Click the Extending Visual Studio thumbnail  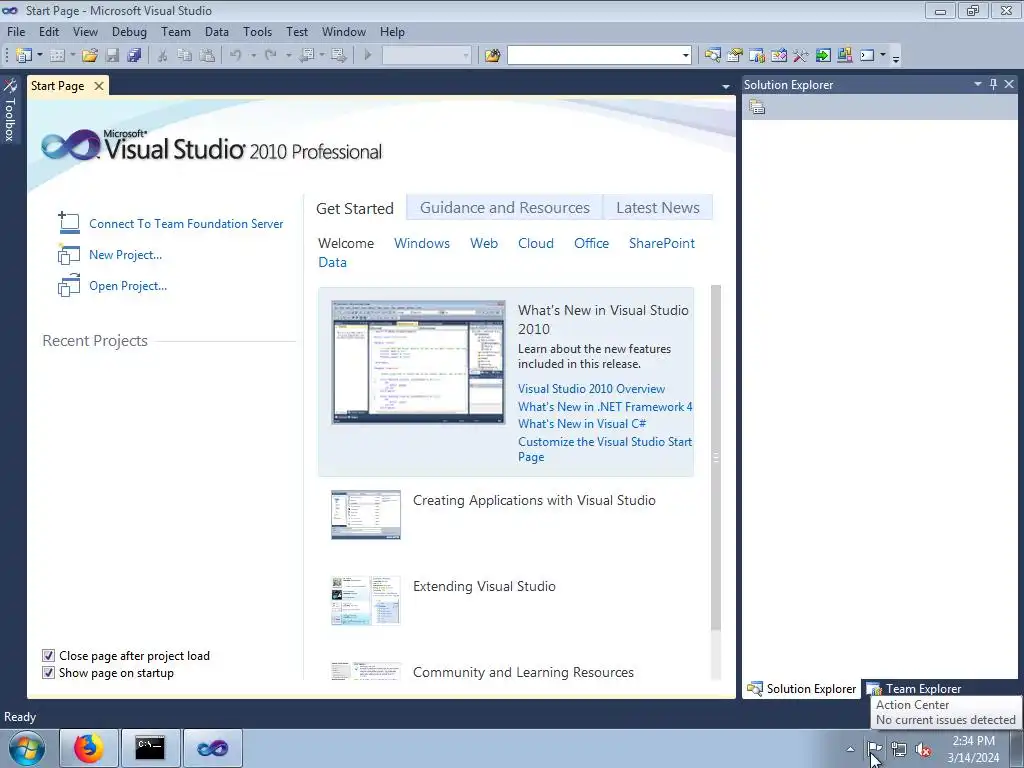point(366,601)
